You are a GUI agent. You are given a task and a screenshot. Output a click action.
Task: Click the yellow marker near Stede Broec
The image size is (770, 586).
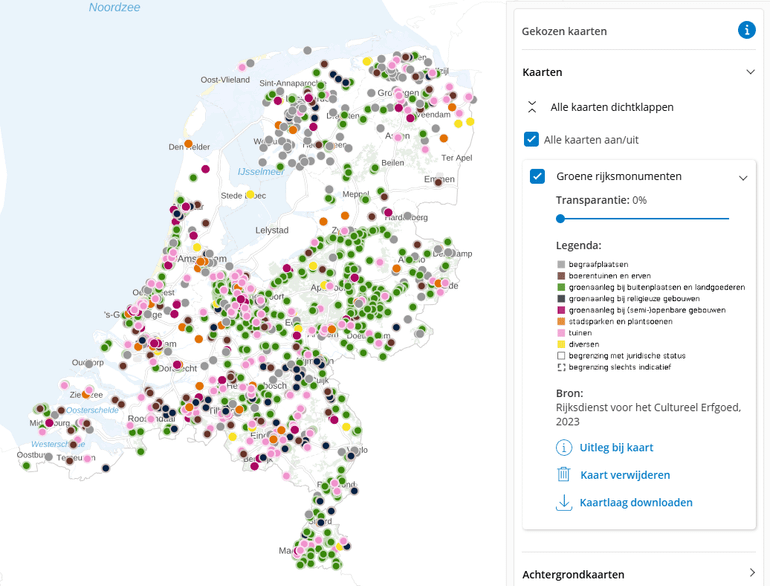[250, 195]
